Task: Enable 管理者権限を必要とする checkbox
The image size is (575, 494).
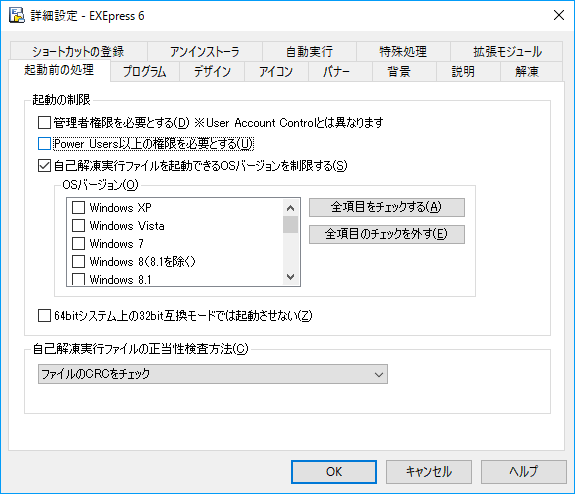Action: [44, 122]
